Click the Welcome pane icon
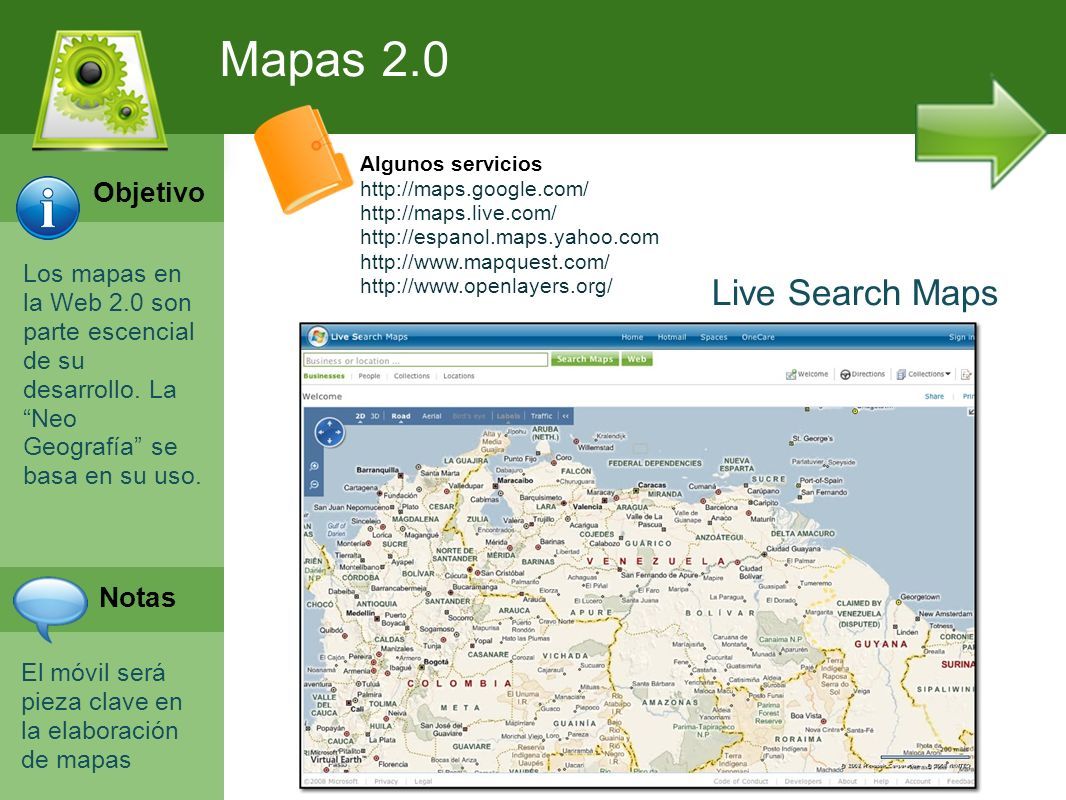 tap(791, 375)
